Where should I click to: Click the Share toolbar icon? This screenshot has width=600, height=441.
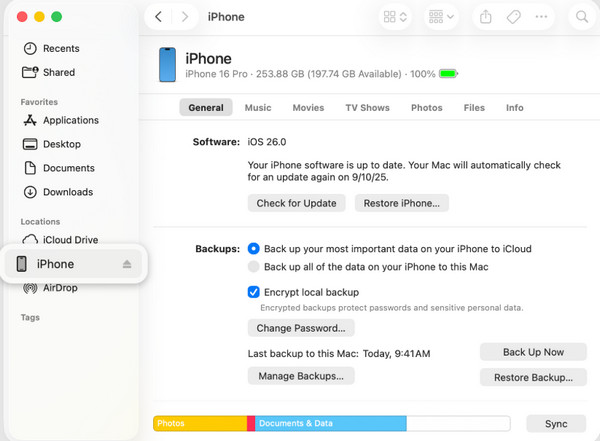point(486,17)
